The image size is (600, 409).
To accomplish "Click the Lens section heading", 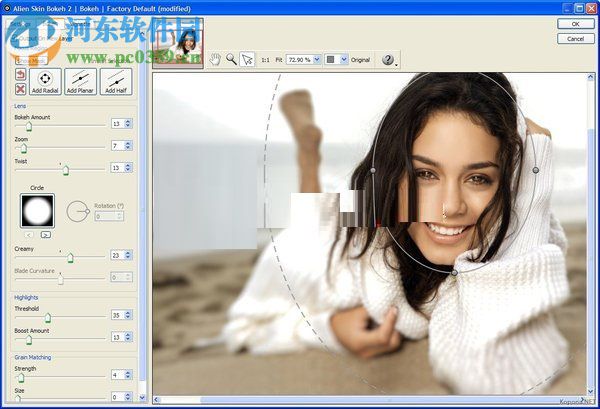I will 20,106.
